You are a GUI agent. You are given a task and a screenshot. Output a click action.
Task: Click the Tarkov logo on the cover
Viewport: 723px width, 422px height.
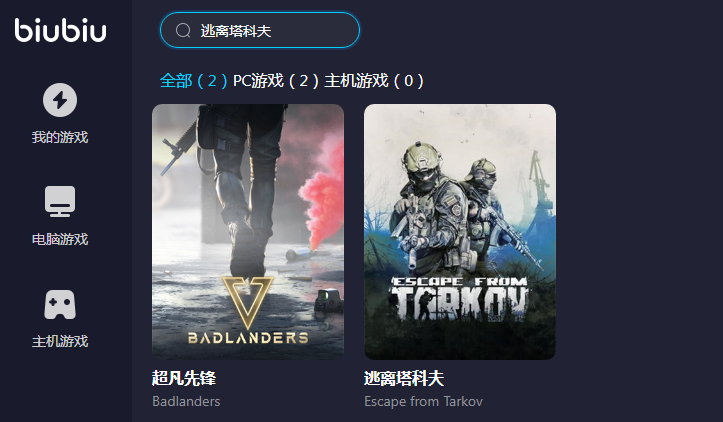click(x=459, y=299)
